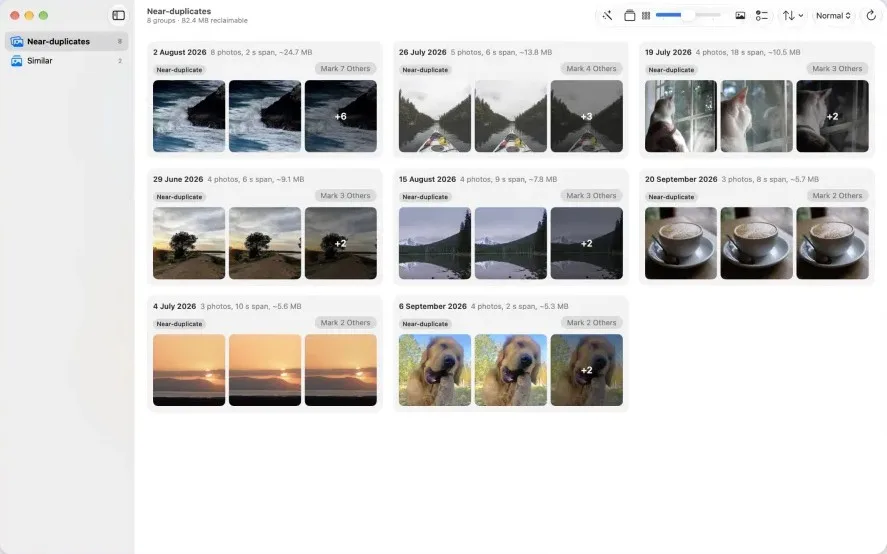887x554 pixels.
Task: Click Mark 2 Others for 6 September 2026
Action: pyautogui.click(x=591, y=323)
